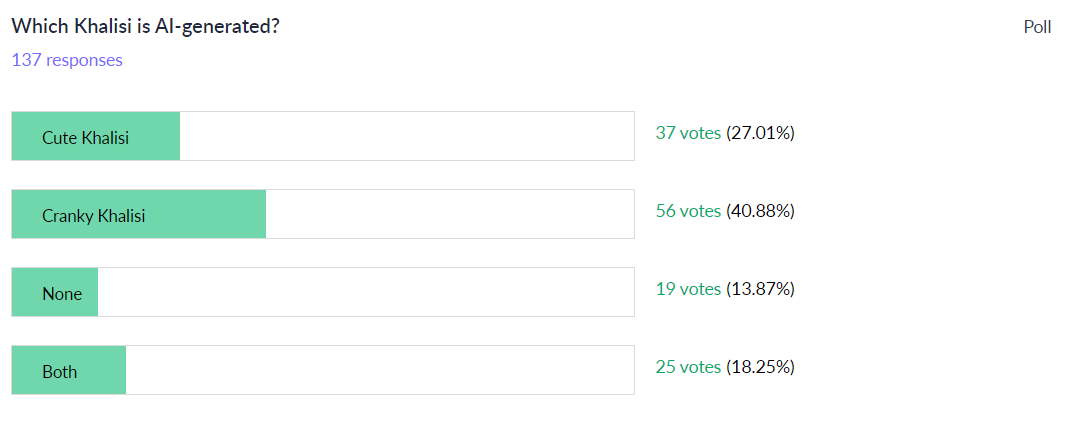Select the None option label
The image size is (1065, 423).
[62, 293]
